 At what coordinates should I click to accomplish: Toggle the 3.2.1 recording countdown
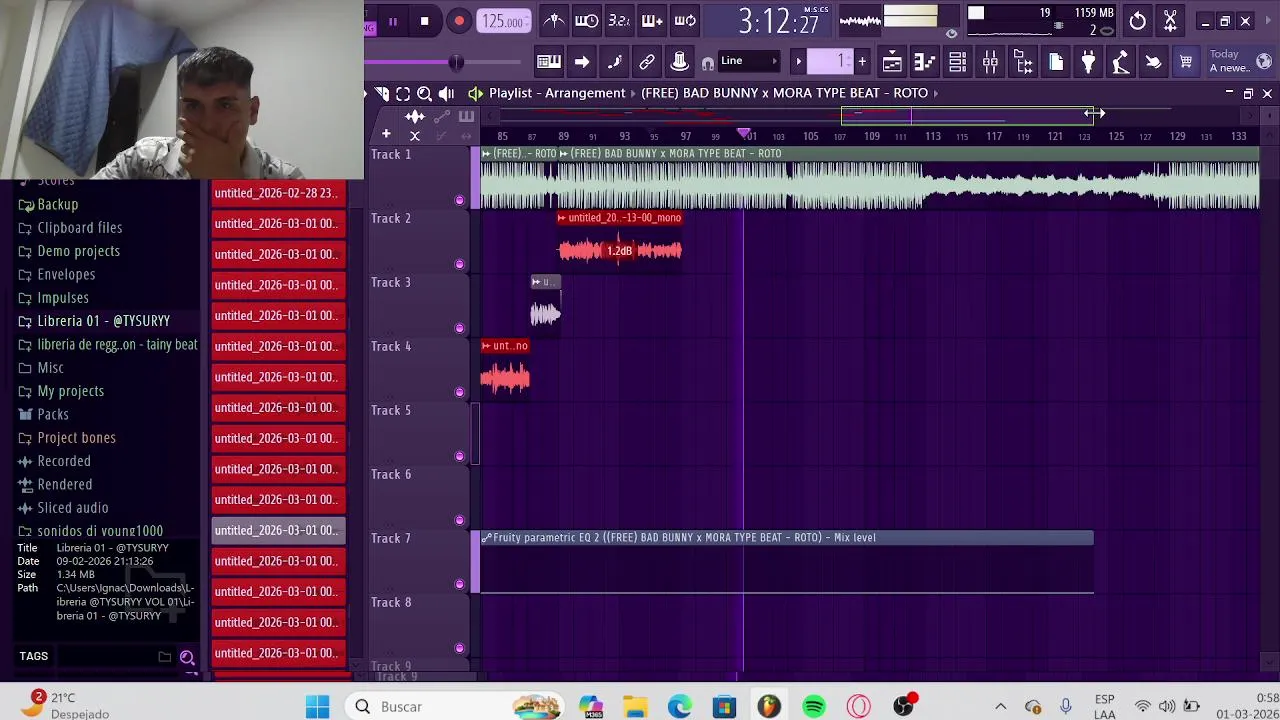619,21
